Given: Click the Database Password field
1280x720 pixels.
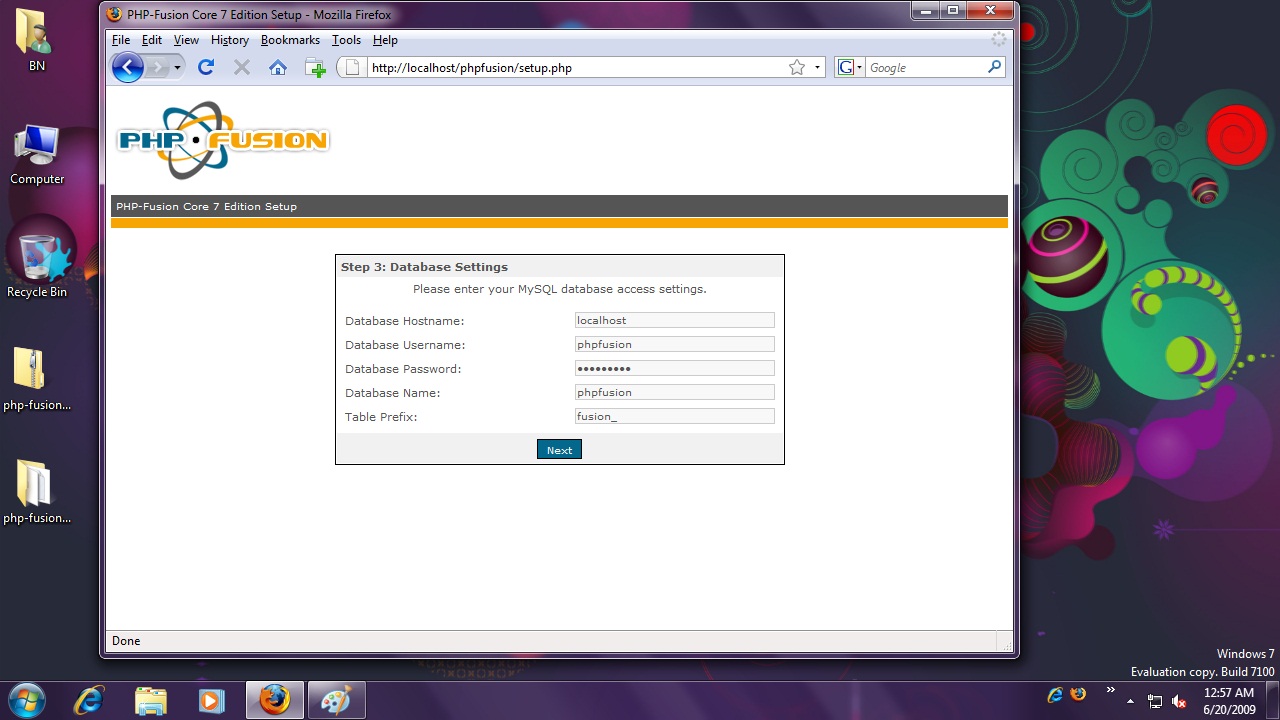Looking at the screenshot, I should [x=674, y=368].
